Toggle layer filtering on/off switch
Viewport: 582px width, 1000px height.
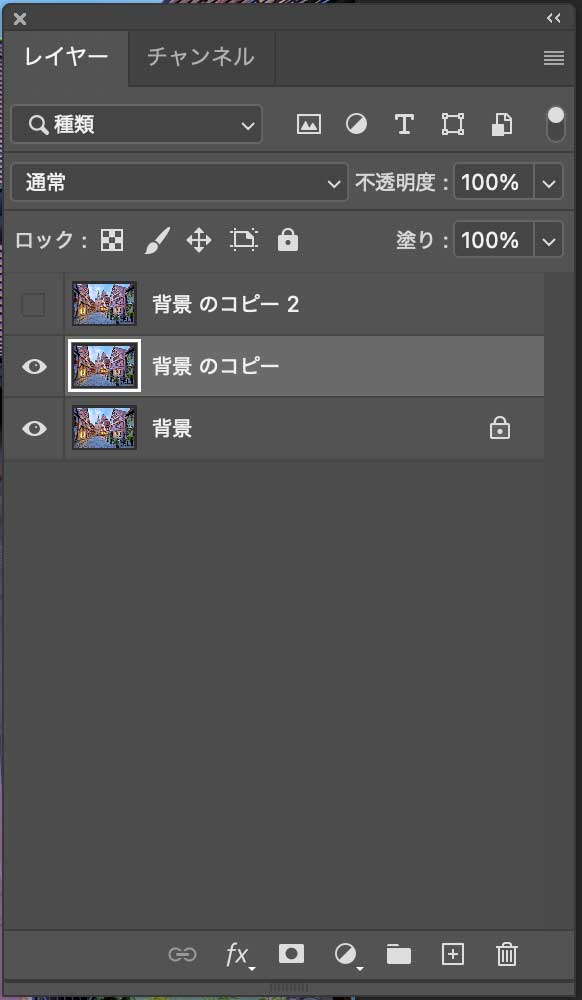point(556,124)
